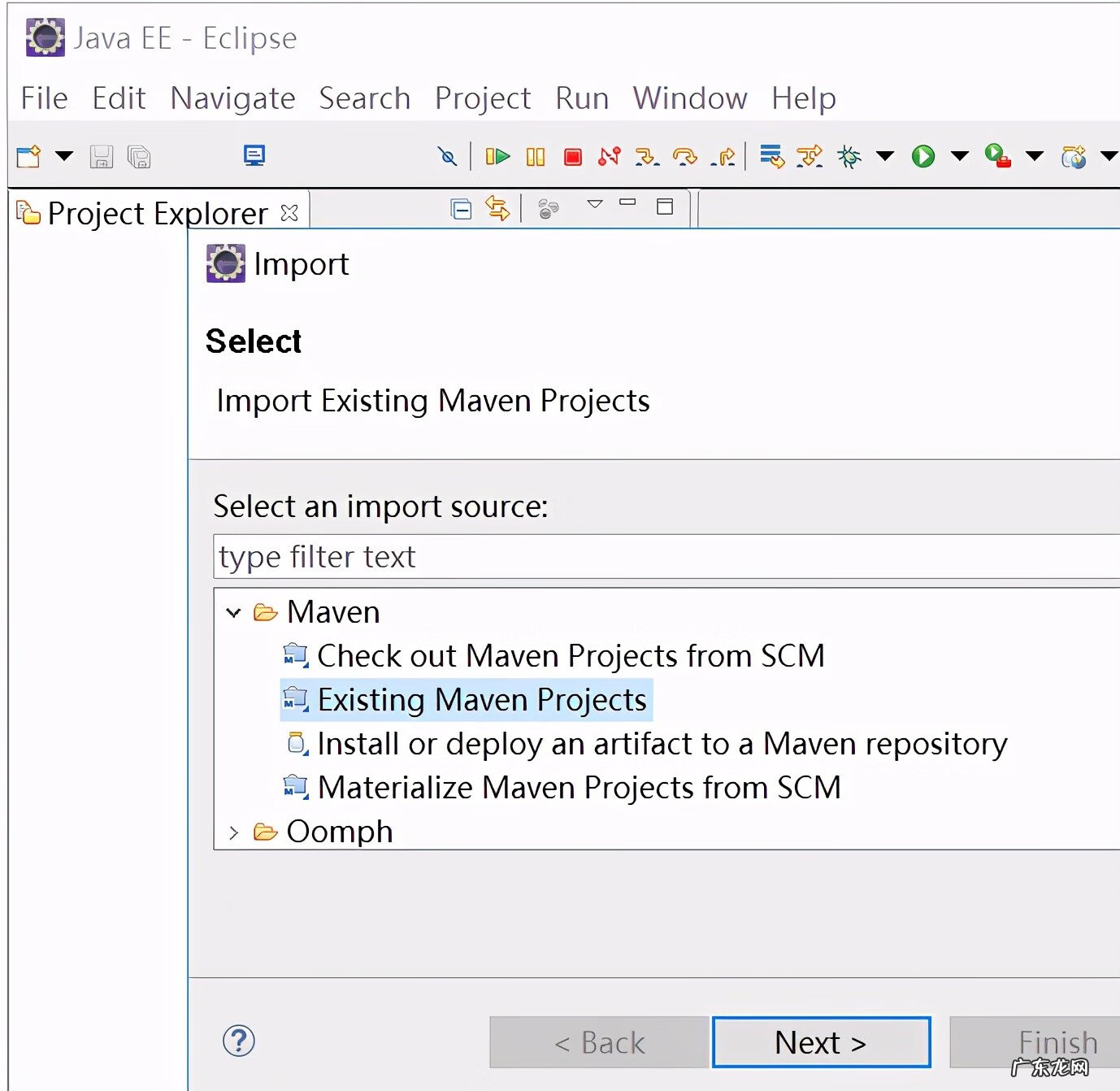Viewport: 1120px width, 1091px height.
Task: Open the Project Explorer View Menu triangle
Action: click(x=595, y=204)
